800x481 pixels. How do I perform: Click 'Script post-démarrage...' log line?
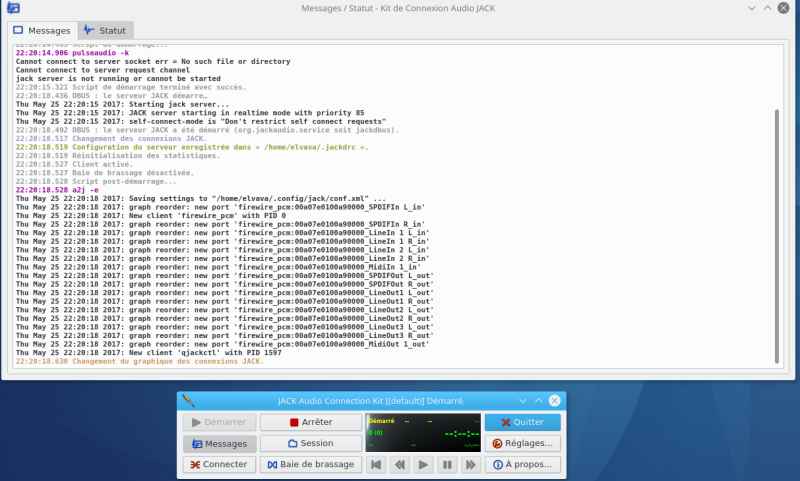(x=96, y=181)
